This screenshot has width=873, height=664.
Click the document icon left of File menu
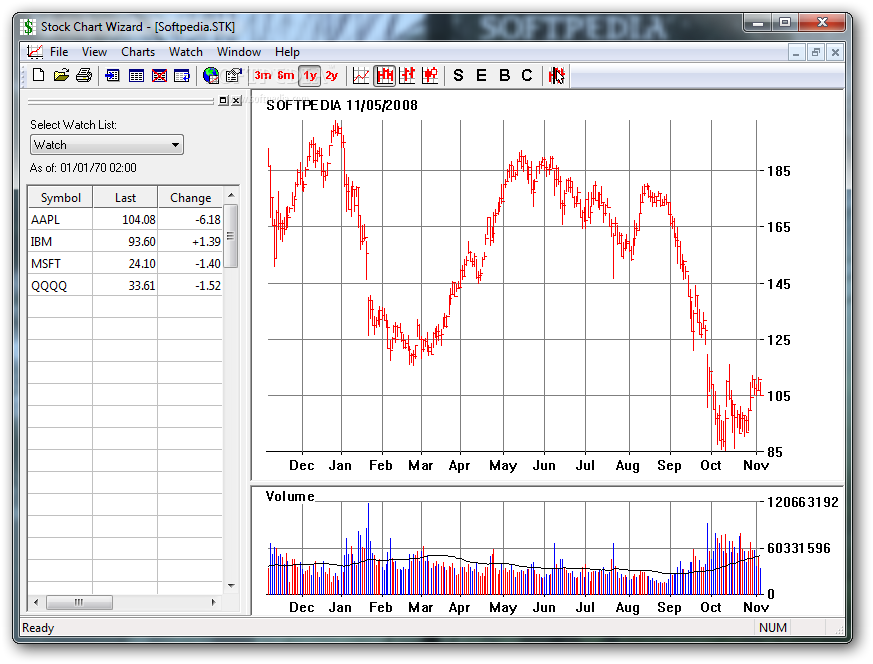pyautogui.click(x=35, y=52)
